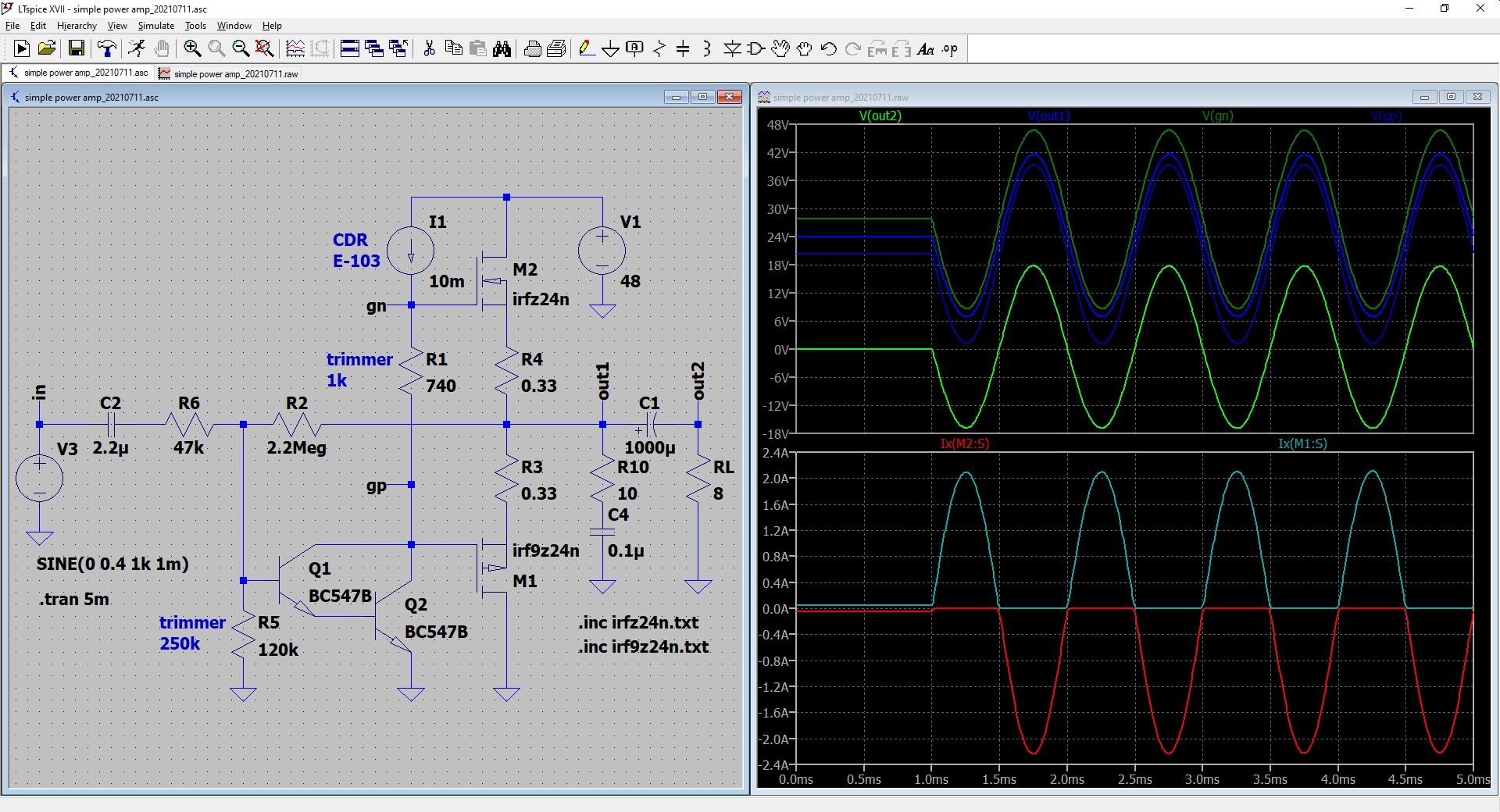The width and height of the screenshot is (1500, 812).
Task: Place an inductor from the toolbar
Action: (x=707, y=49)
